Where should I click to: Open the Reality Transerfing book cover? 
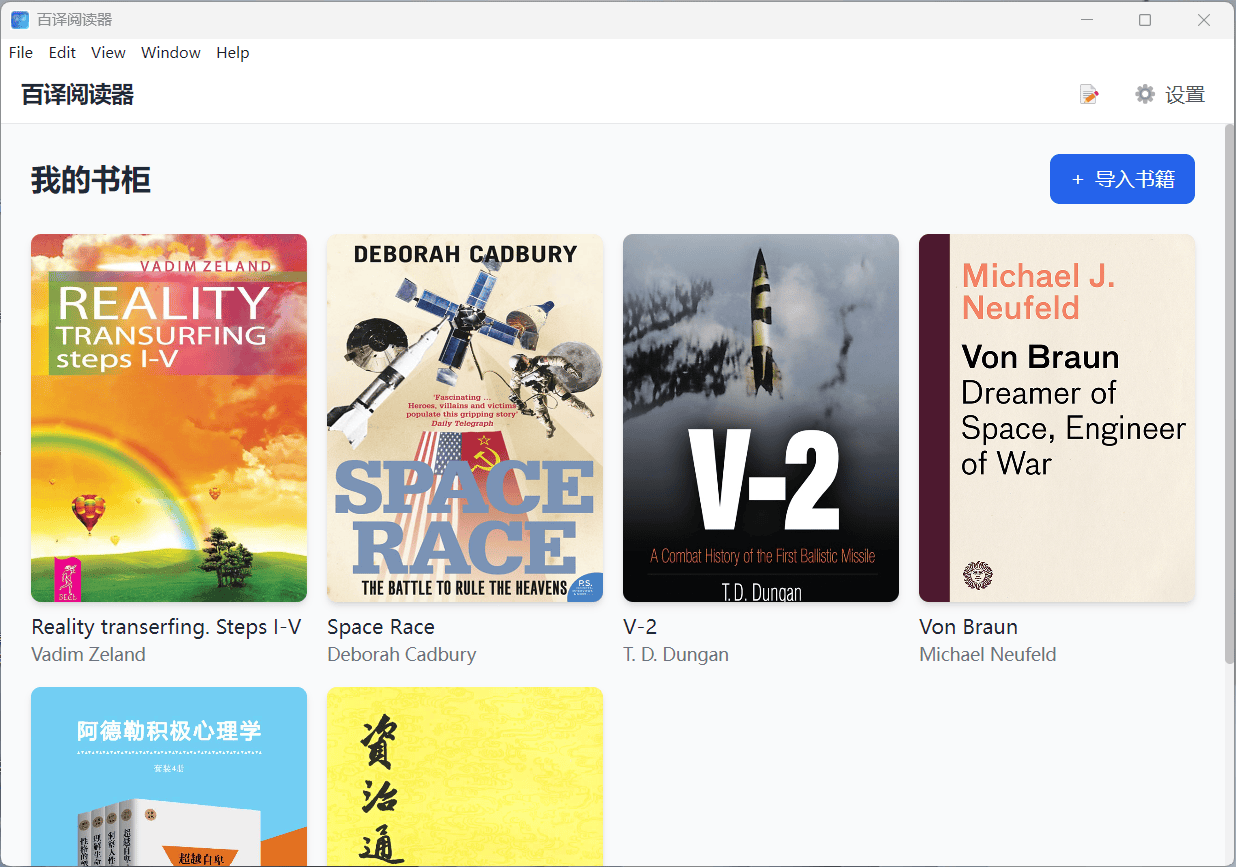tap(168, 417)
